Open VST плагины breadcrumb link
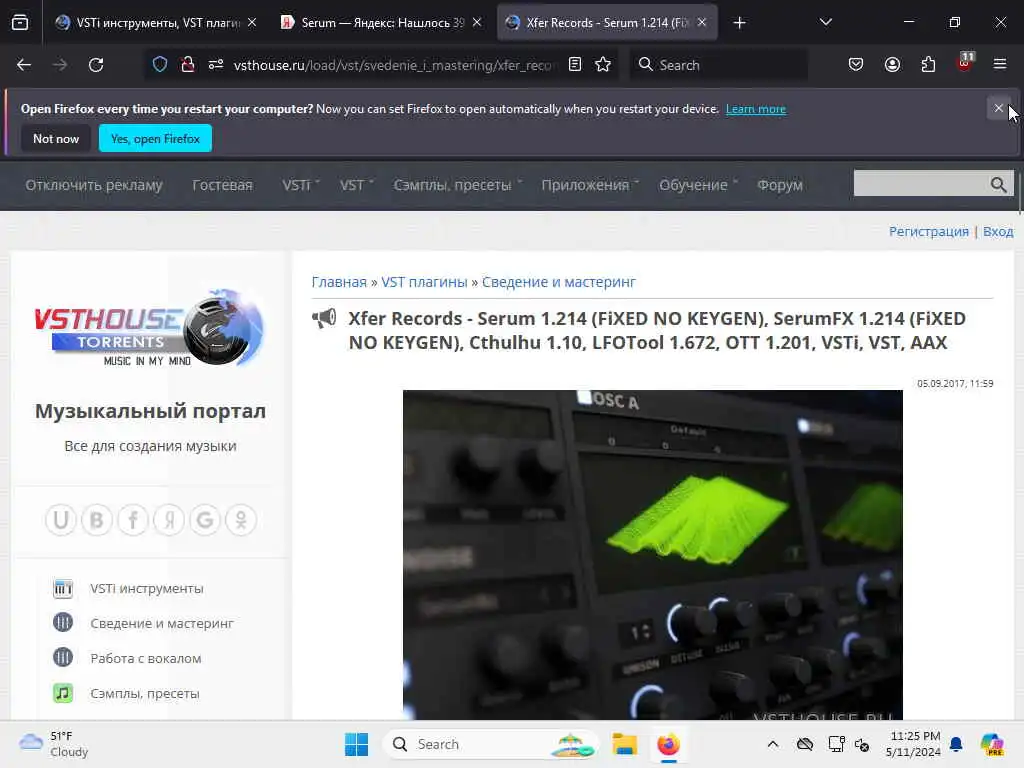Image resolution: width=1024 pixels, height=768 pixels. pos(424,281)
